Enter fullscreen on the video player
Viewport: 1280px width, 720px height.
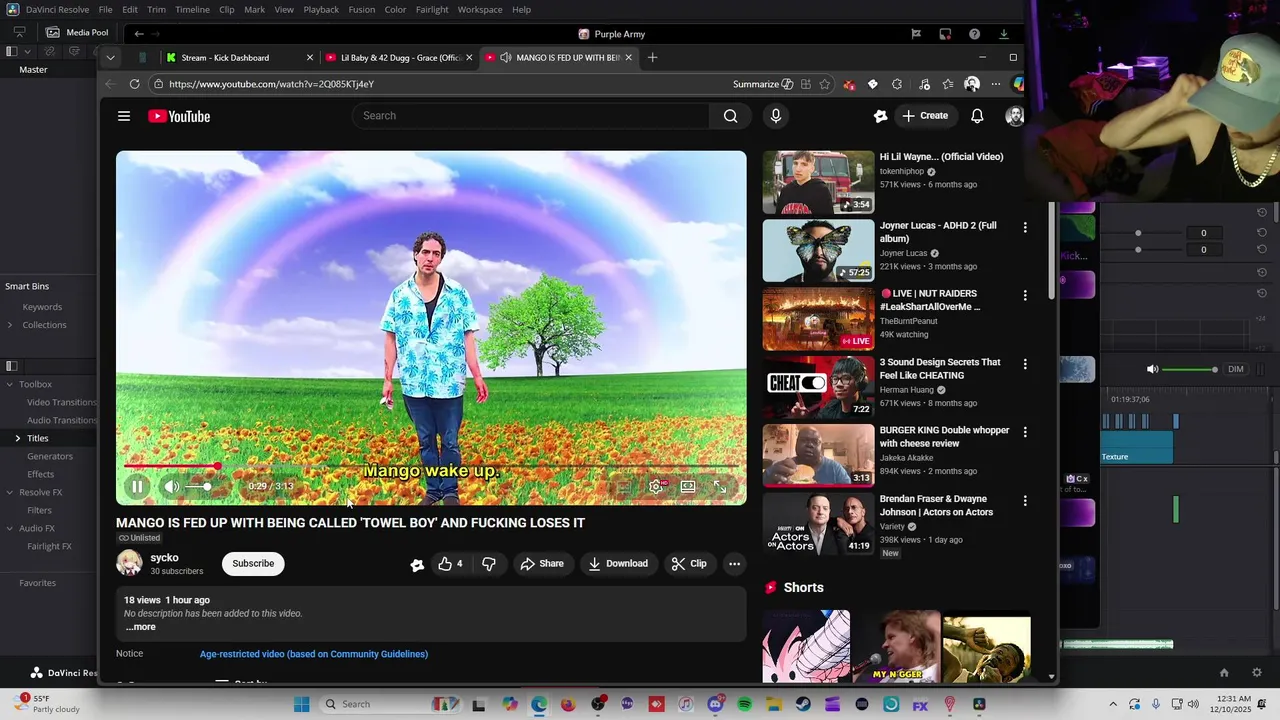pos(719,487)
